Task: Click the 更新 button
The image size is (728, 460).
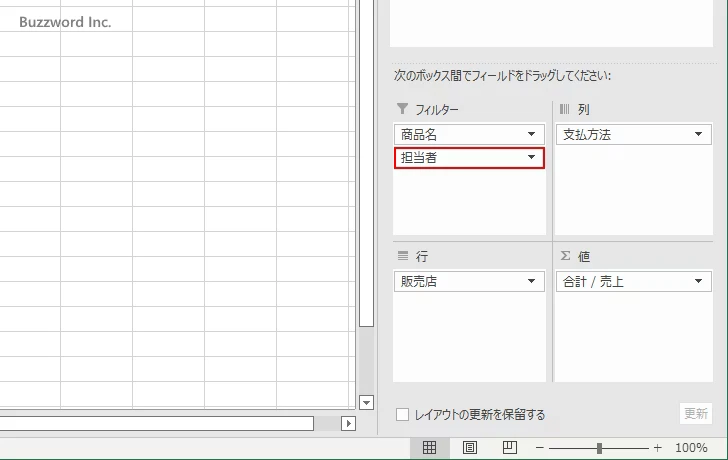Action: [696, 413]
